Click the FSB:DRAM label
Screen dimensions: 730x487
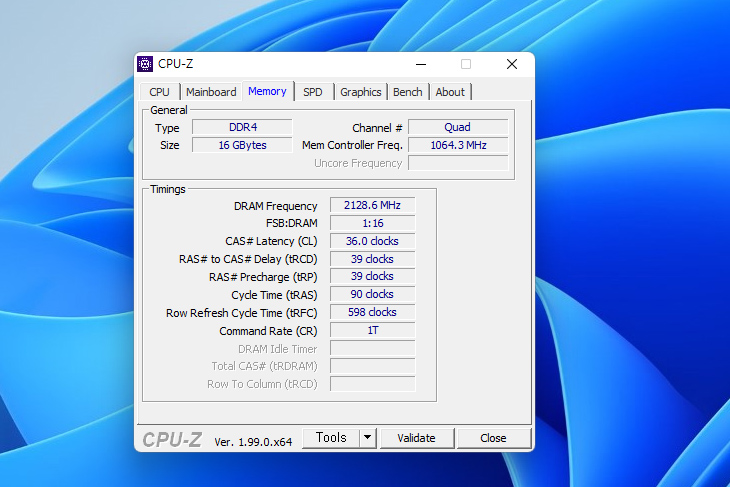291,223
